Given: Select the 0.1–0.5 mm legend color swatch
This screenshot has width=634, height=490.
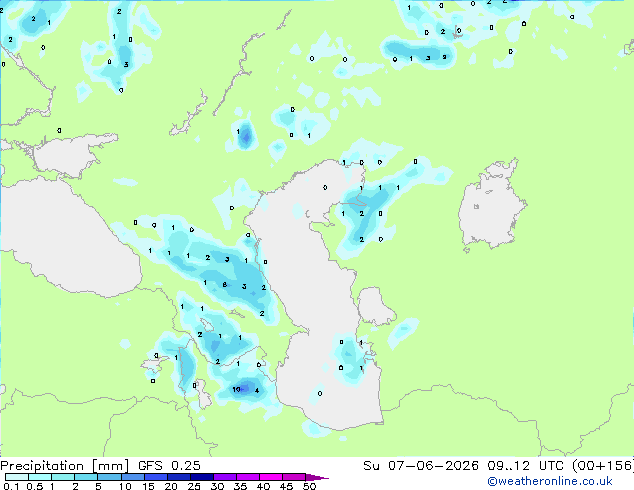Looking at the screenshot, I should click(17, 477).
